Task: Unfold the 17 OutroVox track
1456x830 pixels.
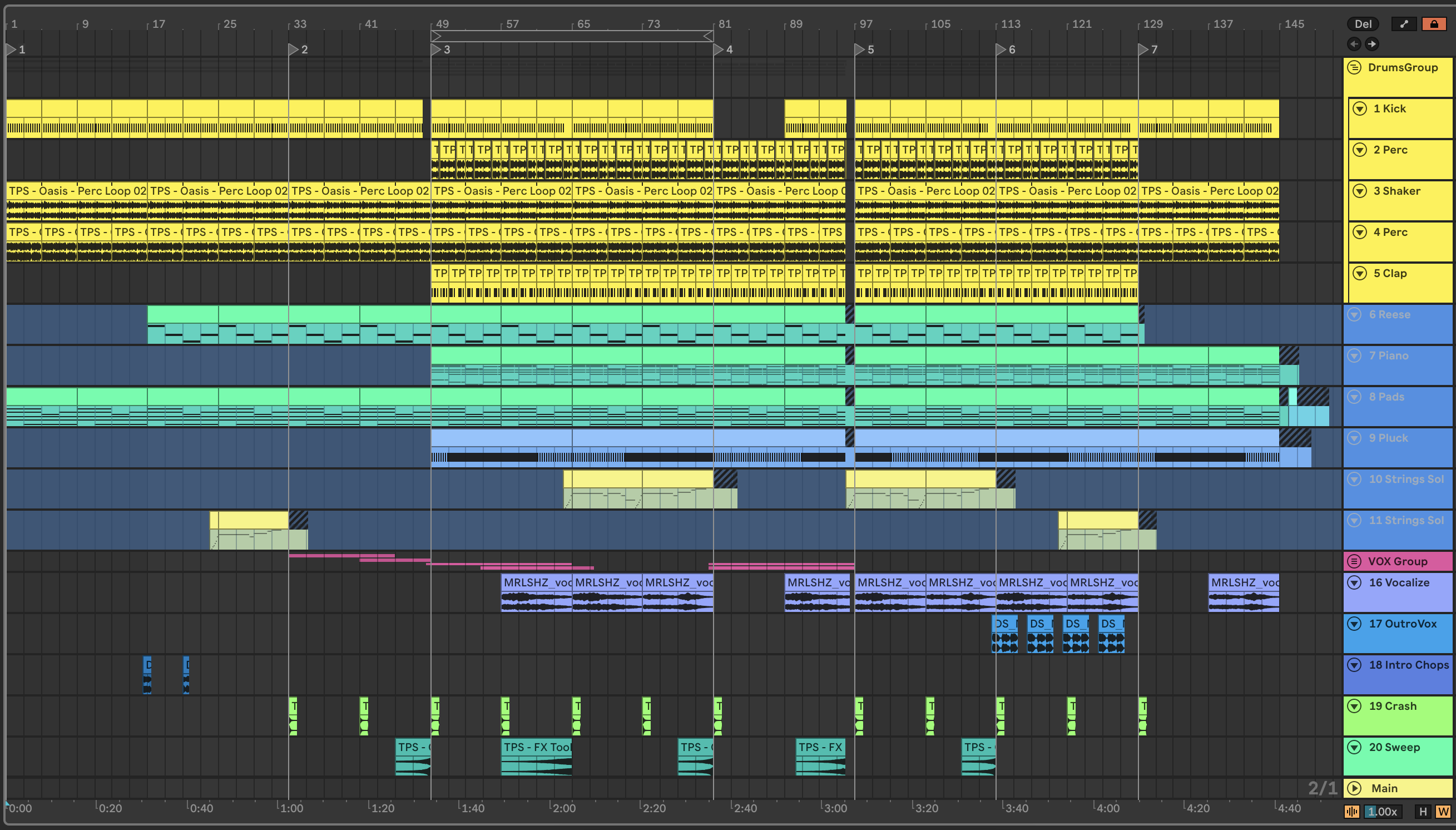Action: [x=1355, y=624]
